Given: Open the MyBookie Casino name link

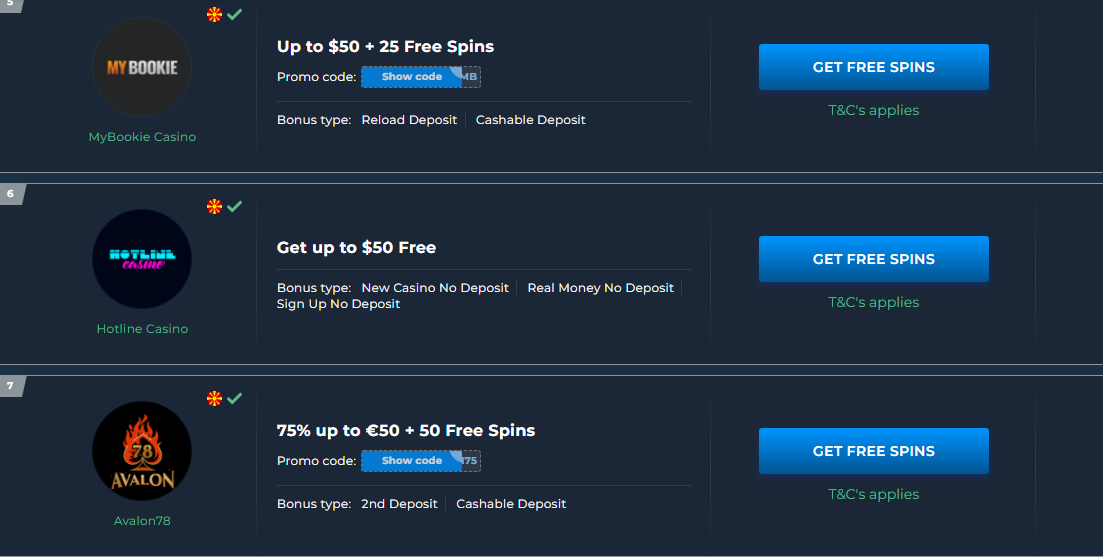Looking at the screenshot, I should coord(142,137).
